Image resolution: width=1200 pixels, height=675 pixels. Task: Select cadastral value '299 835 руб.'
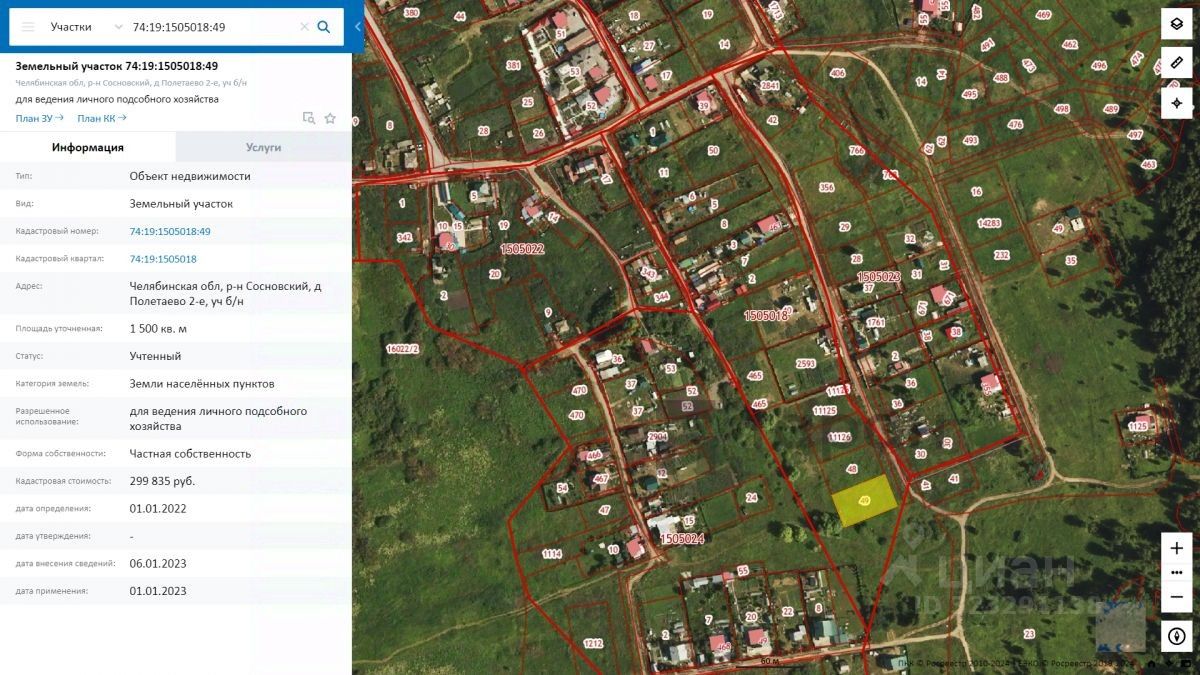(x=162, y=481)
